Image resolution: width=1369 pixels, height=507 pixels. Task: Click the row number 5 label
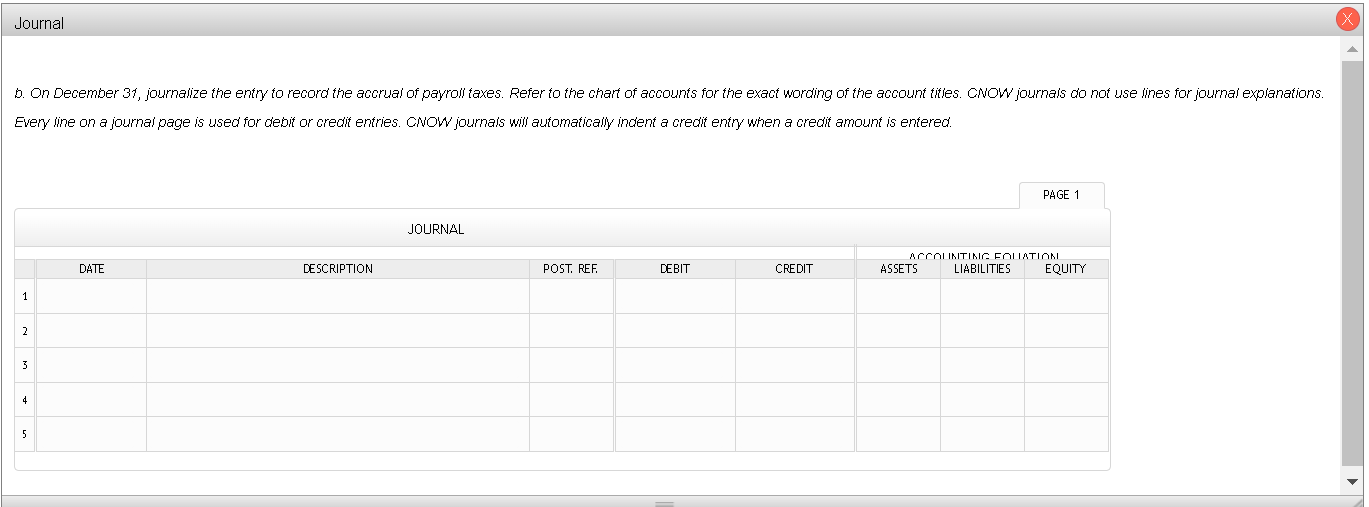[25, 434]
